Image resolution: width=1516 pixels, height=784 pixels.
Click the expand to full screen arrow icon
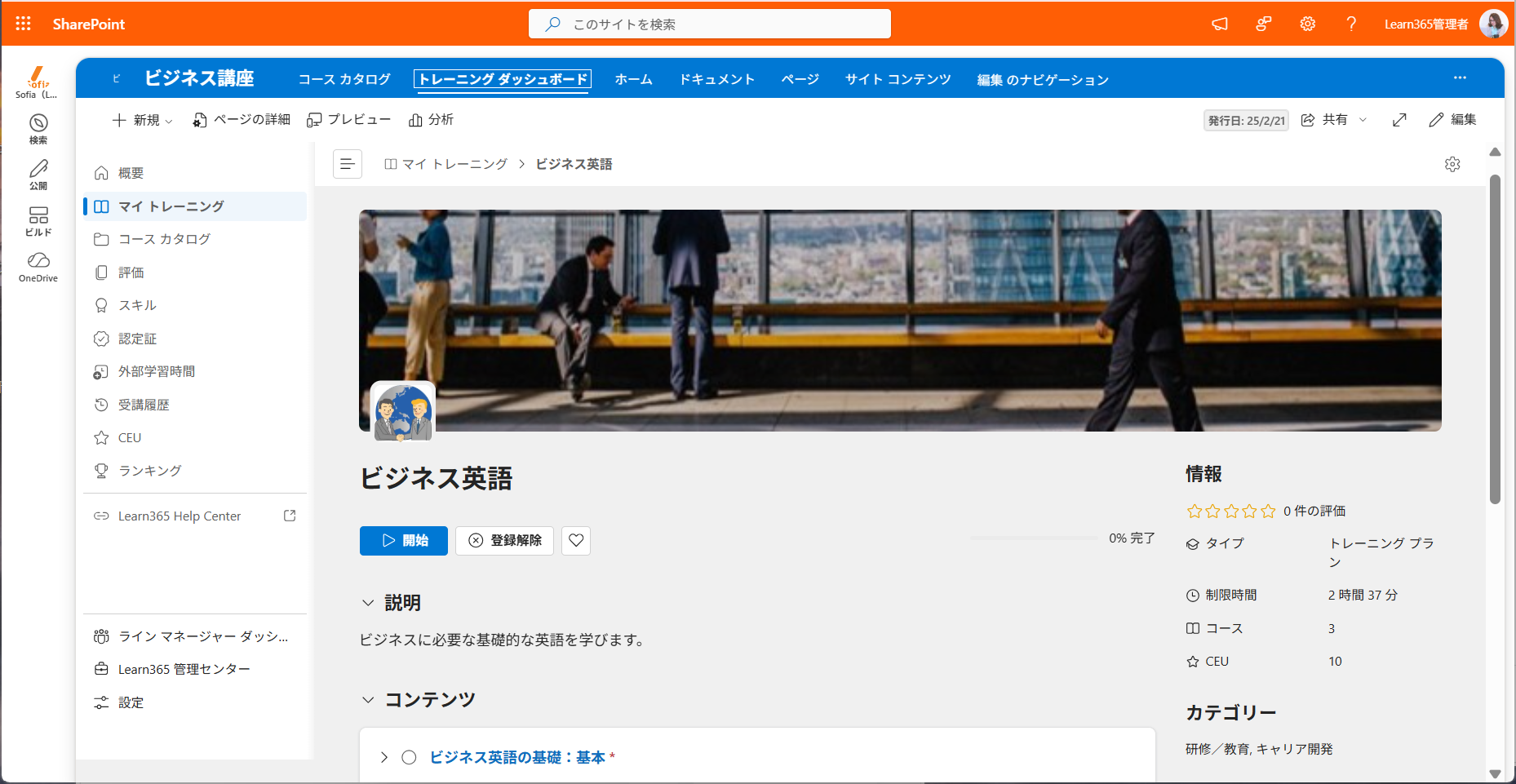[1399, 120]
